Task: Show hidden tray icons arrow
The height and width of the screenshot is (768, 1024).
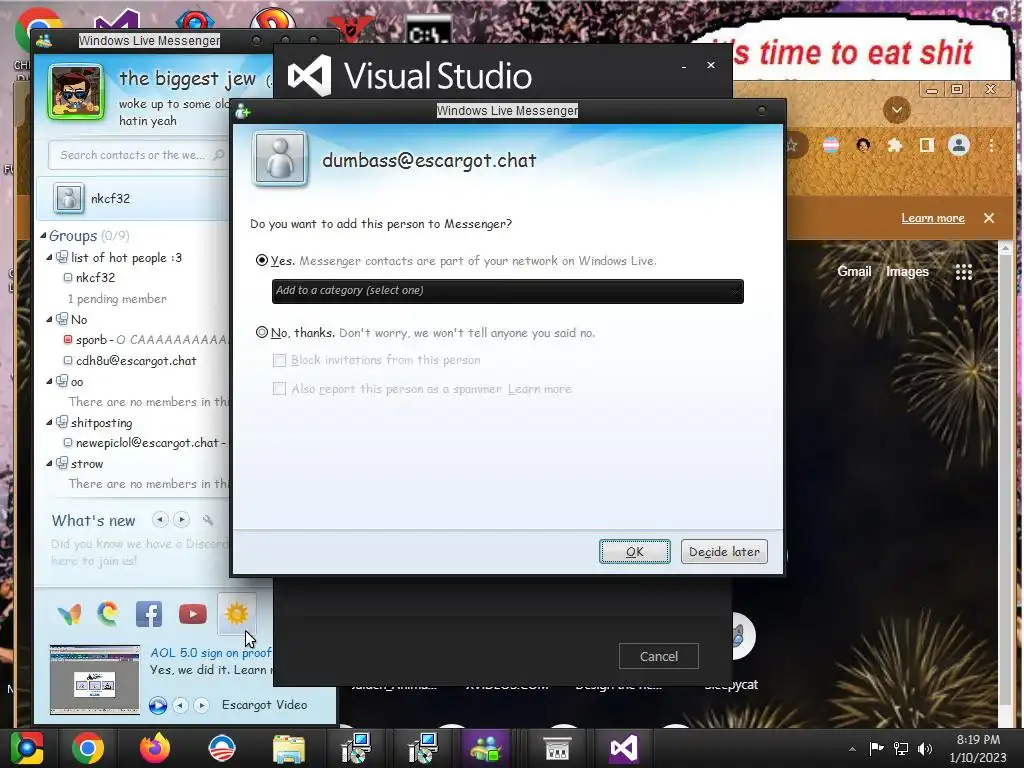Action: point(852,748)
